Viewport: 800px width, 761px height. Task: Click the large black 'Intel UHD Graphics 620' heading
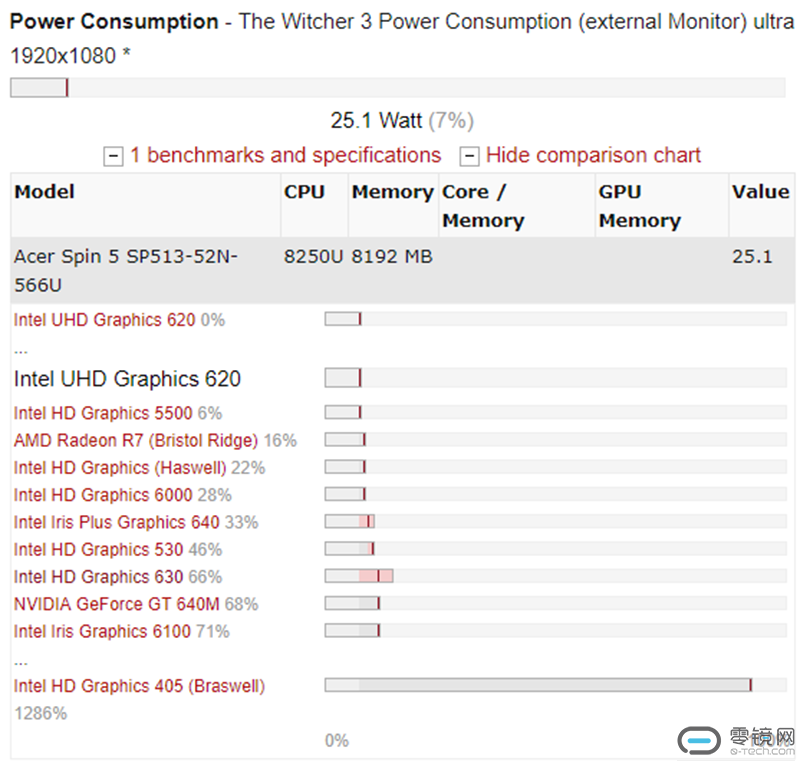pos(127,379)
